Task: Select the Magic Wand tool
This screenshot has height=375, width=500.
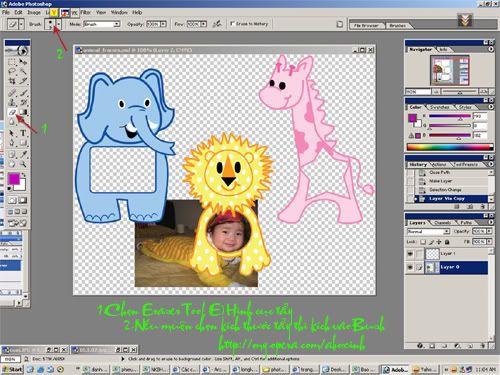Action: [x=23, y=71]
